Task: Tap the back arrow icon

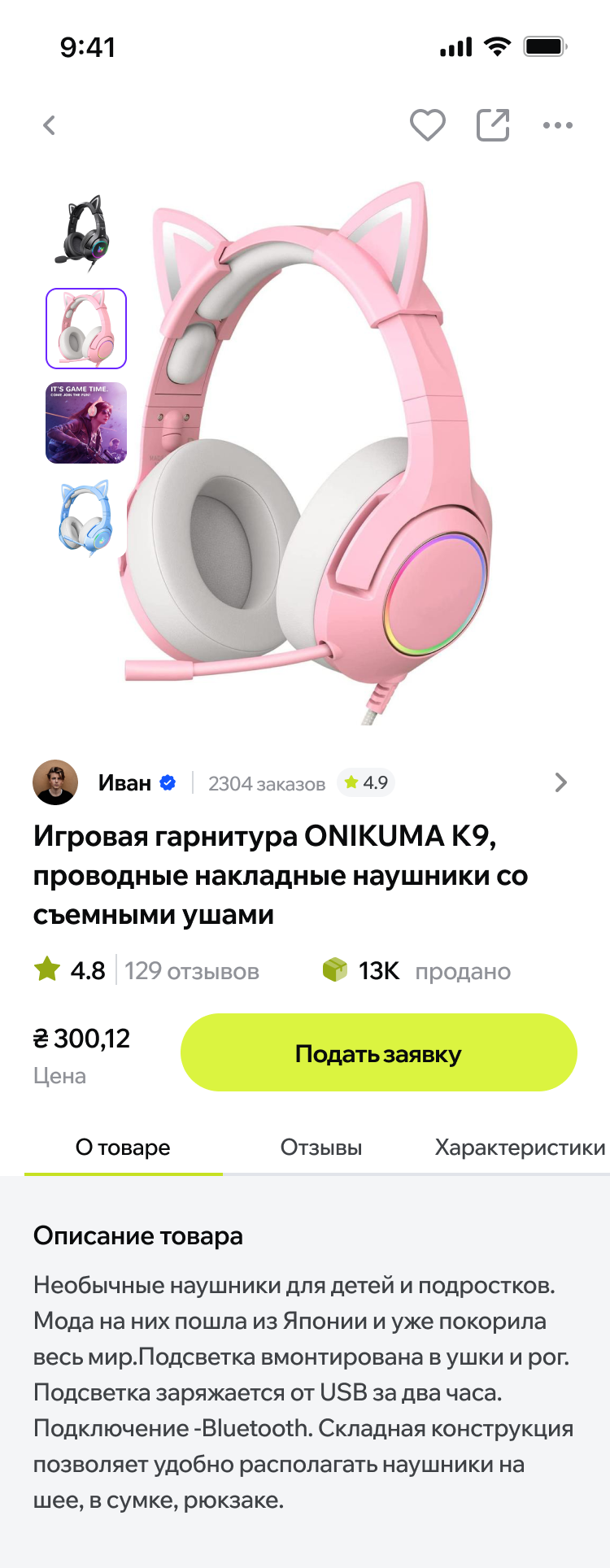Action: [50, 125]
